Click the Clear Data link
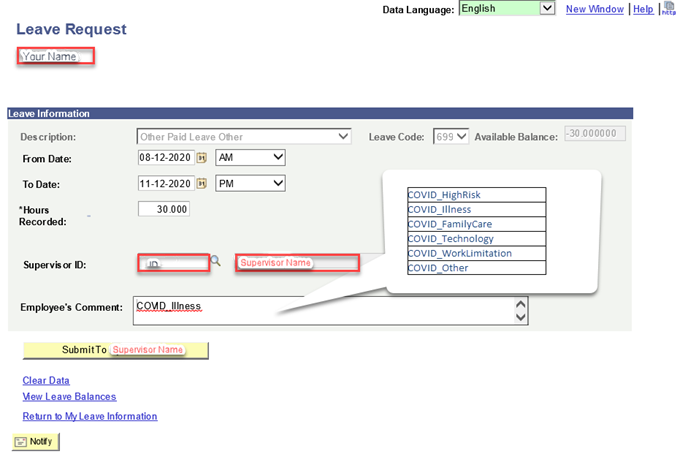The image size is (680, 454). click(x=46, y=380)
